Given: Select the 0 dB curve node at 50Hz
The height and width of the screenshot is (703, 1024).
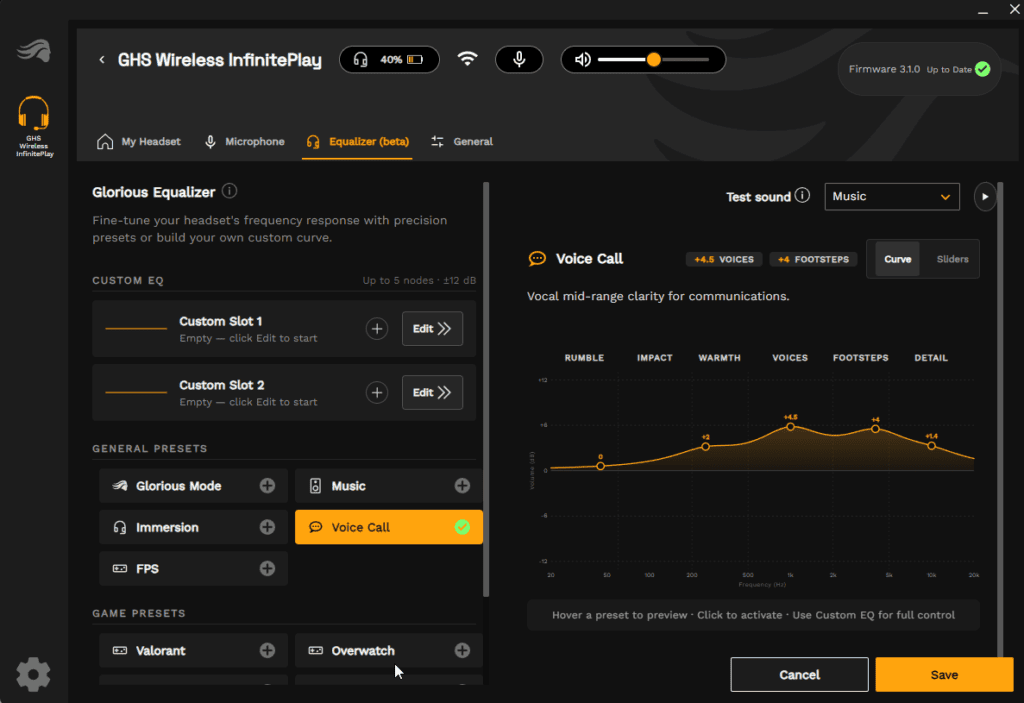Looking at the screenshot, I should point(601,466).
